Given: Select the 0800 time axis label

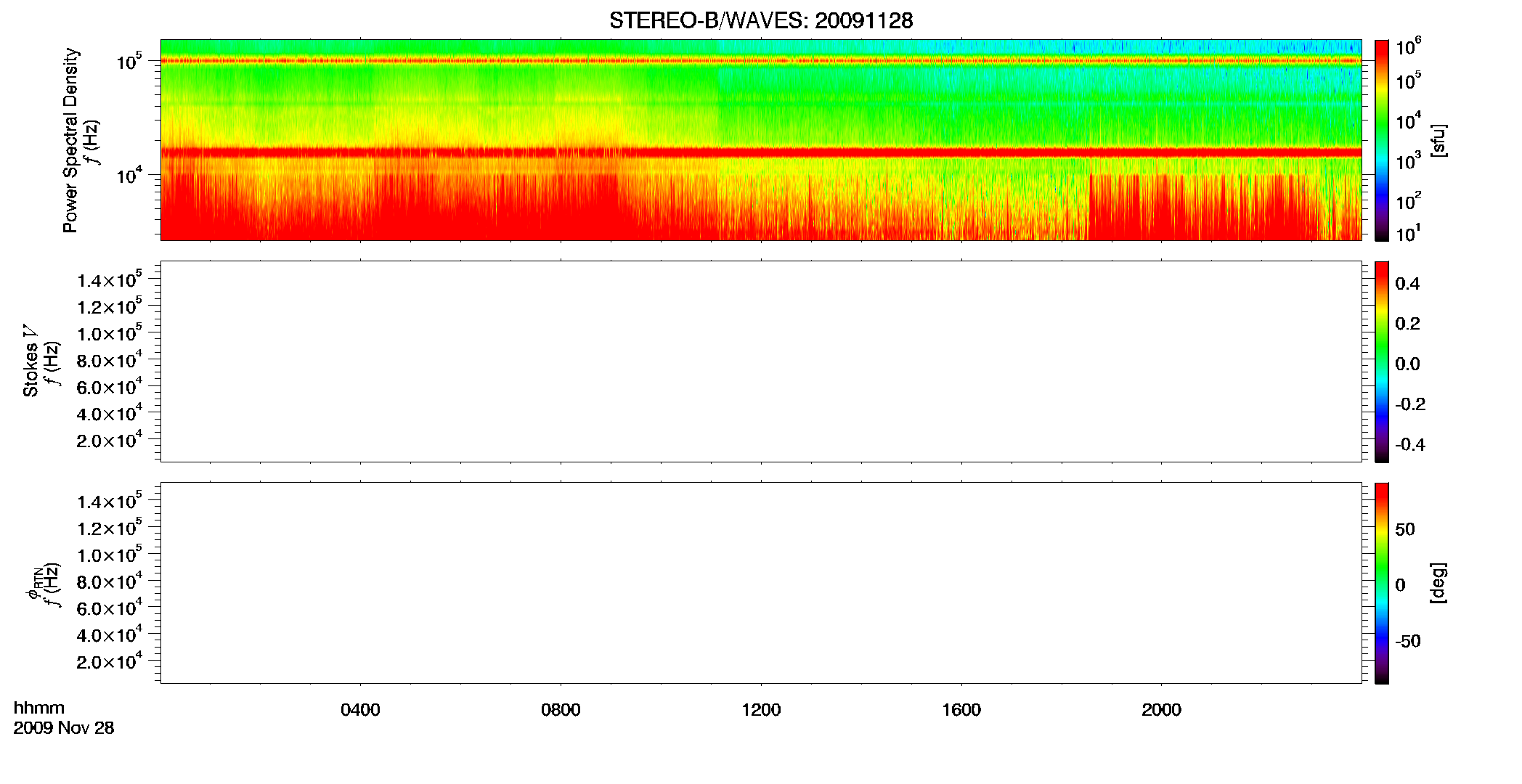Looking at the screenshot, I should [561, 710].
